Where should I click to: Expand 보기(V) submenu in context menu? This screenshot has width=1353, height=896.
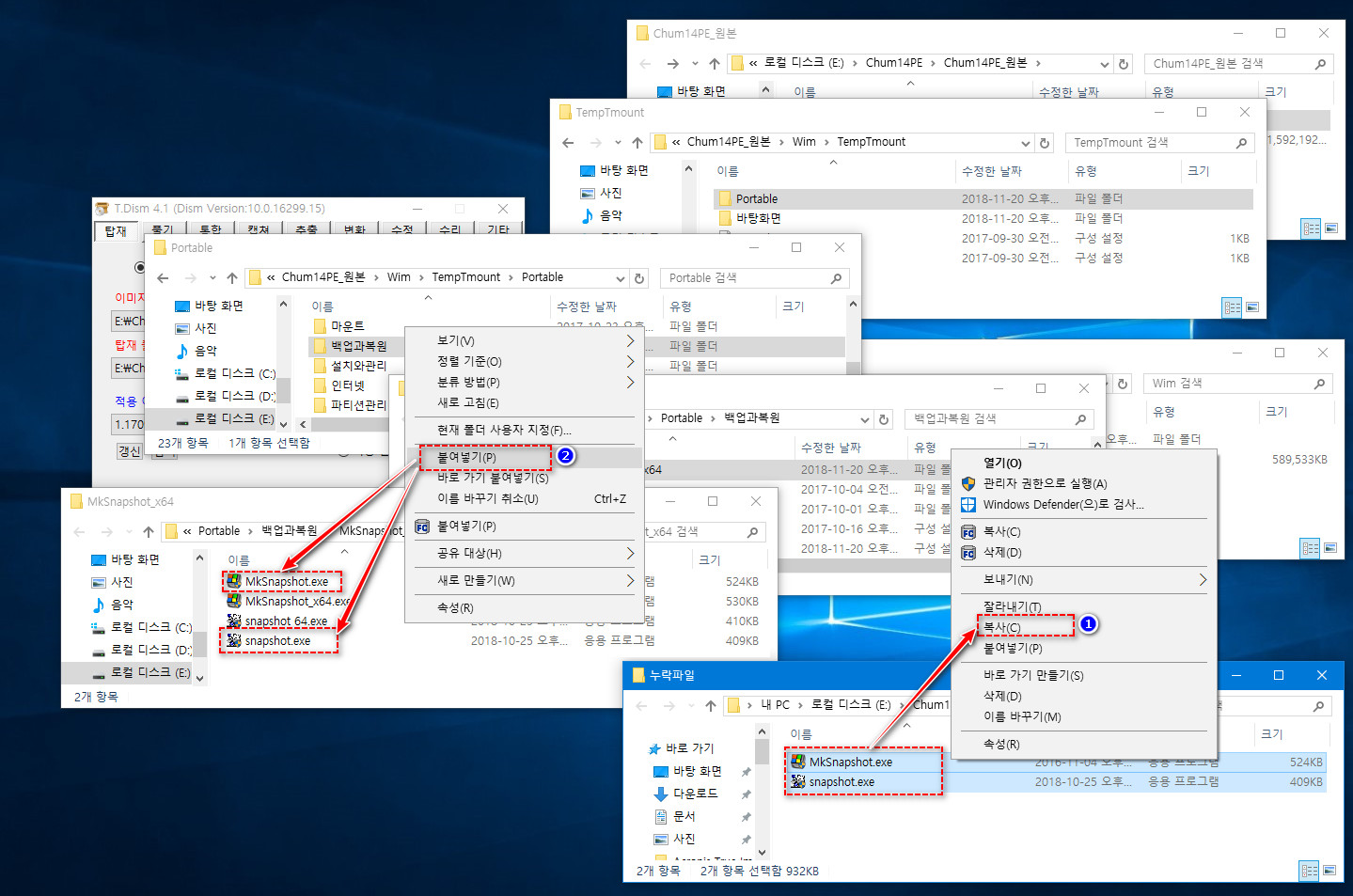pyautogui.click(x=630, y=340)
